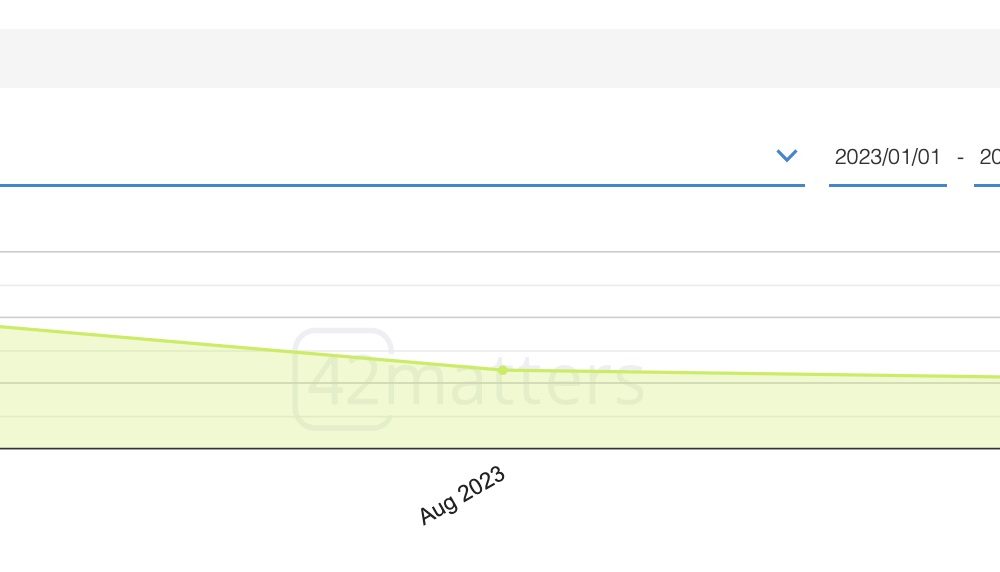Expand the long underlined selector field
The width and height of the screenshot is (1000, 572).
tap(402, 157)
